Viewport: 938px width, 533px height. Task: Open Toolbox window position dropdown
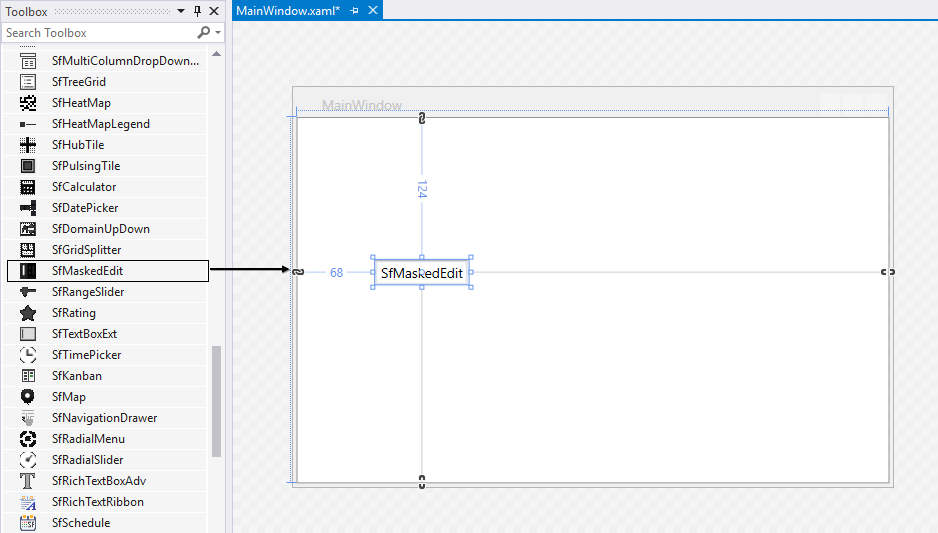(x=181, y=11)
